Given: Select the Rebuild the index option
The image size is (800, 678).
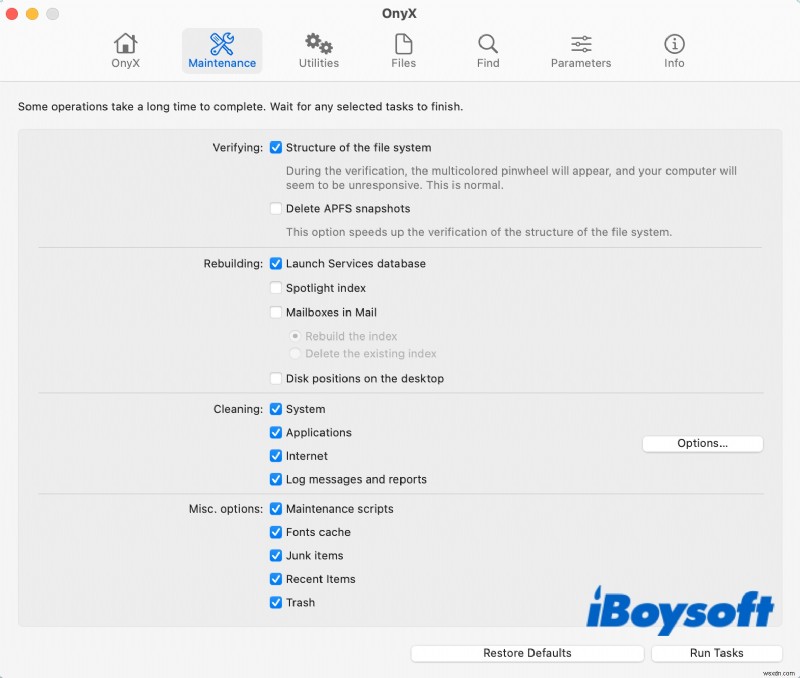Looking at the screenshot, I should click(x=295, y=336).
